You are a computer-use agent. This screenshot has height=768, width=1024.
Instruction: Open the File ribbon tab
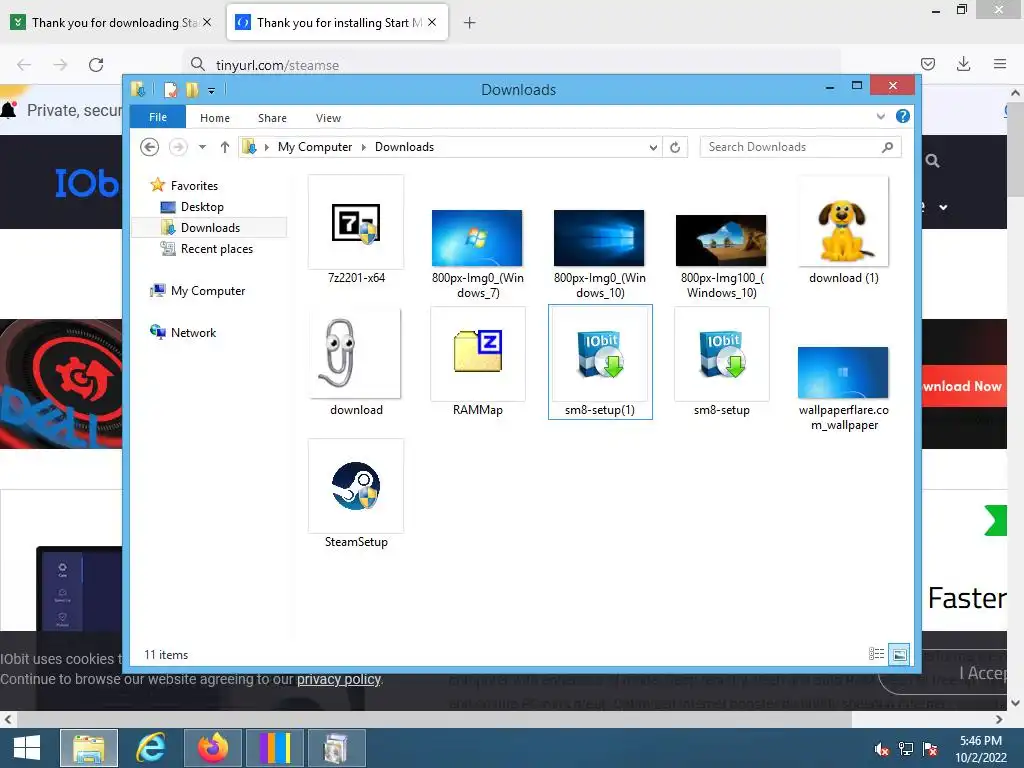coord(157,117)
